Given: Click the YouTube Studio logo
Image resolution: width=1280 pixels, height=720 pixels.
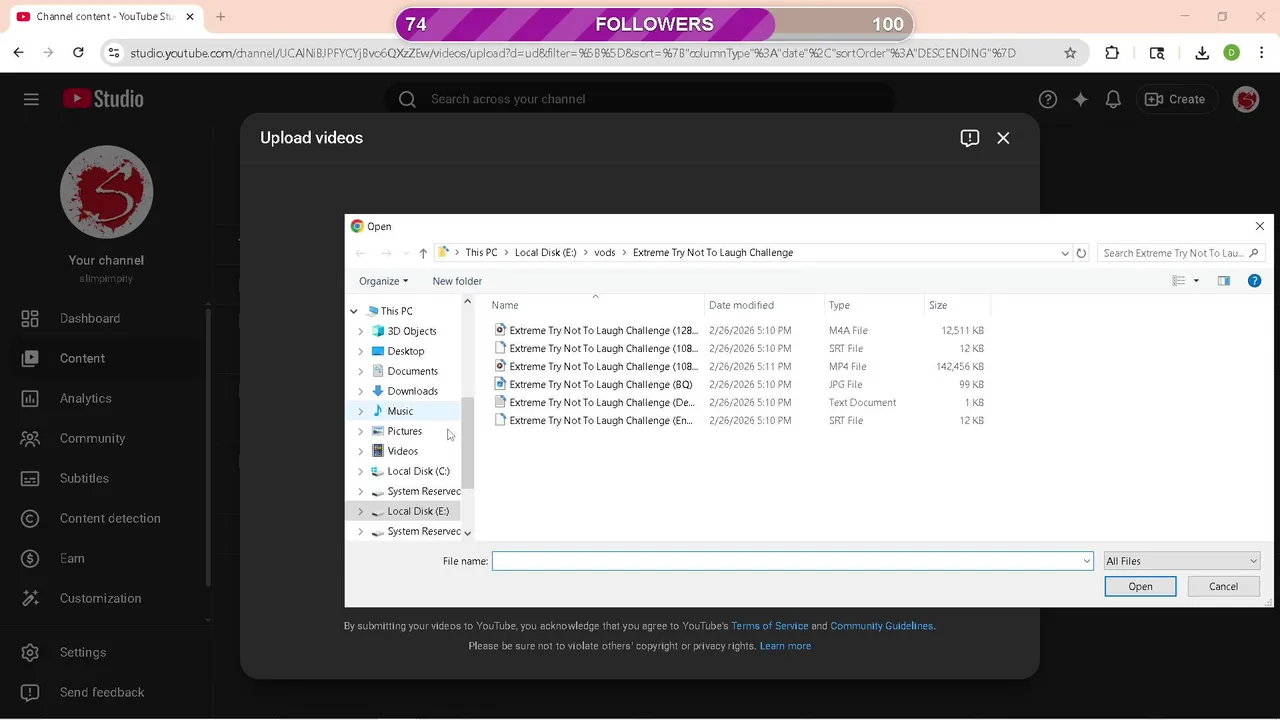Looking at the screenshot, I should pyautogui.click(x=103, y=99).
